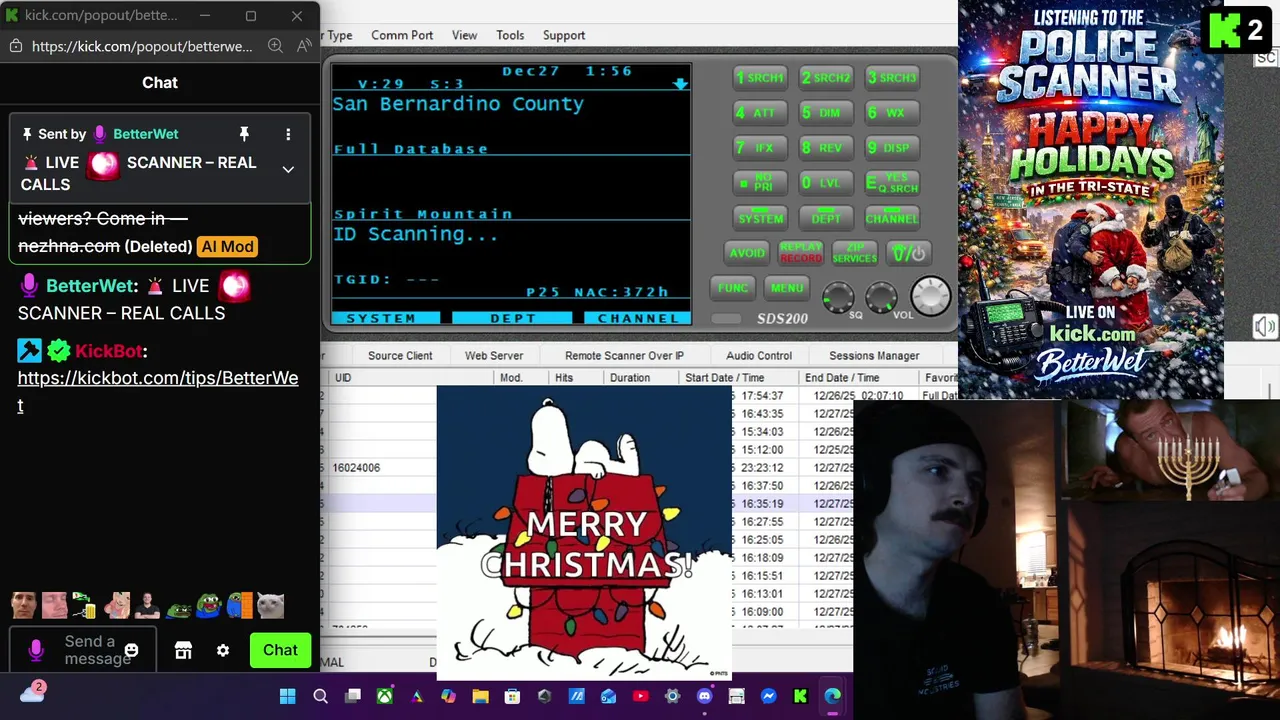Open the View menu
The width and height of the screenshot is (1280, 720).
coord(464,35)
